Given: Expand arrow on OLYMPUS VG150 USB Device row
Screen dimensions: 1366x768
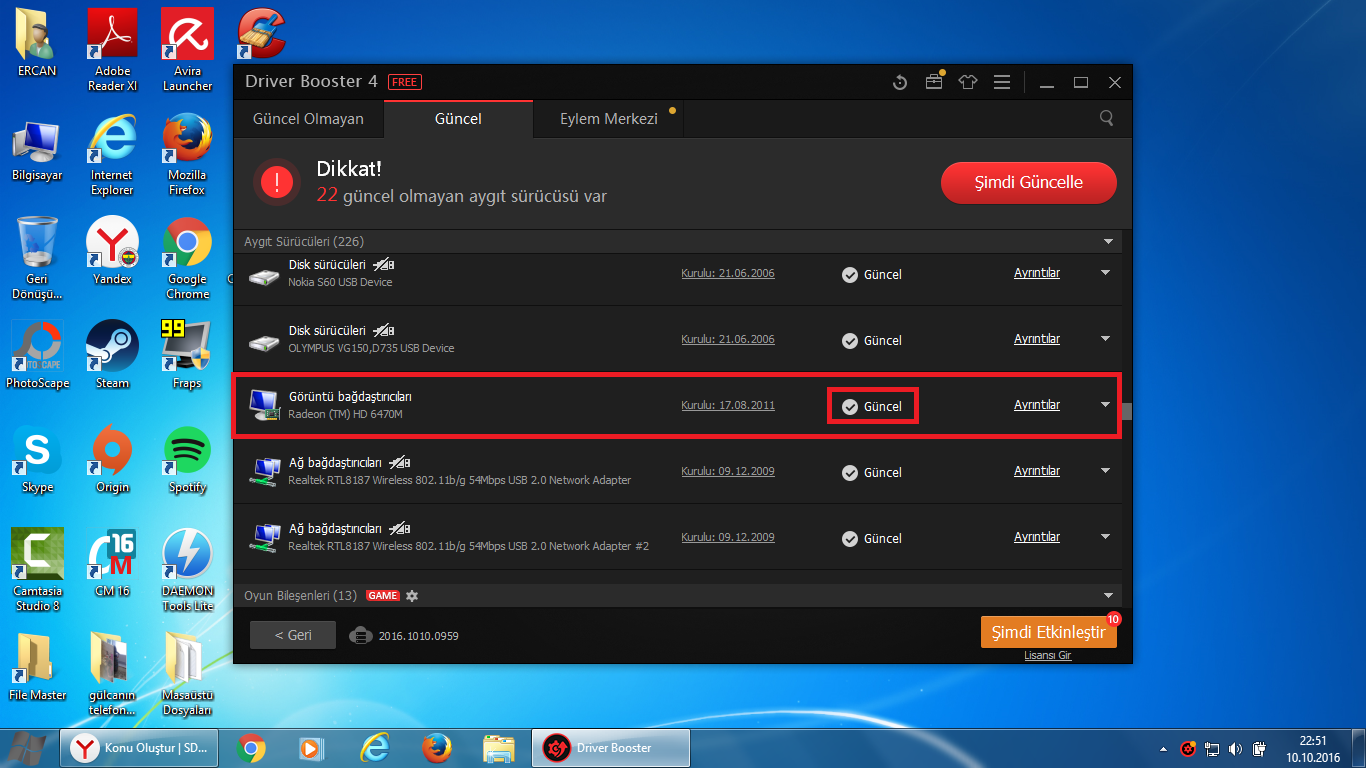Looking at the screenshot, I should click(x=1105, y=339).
